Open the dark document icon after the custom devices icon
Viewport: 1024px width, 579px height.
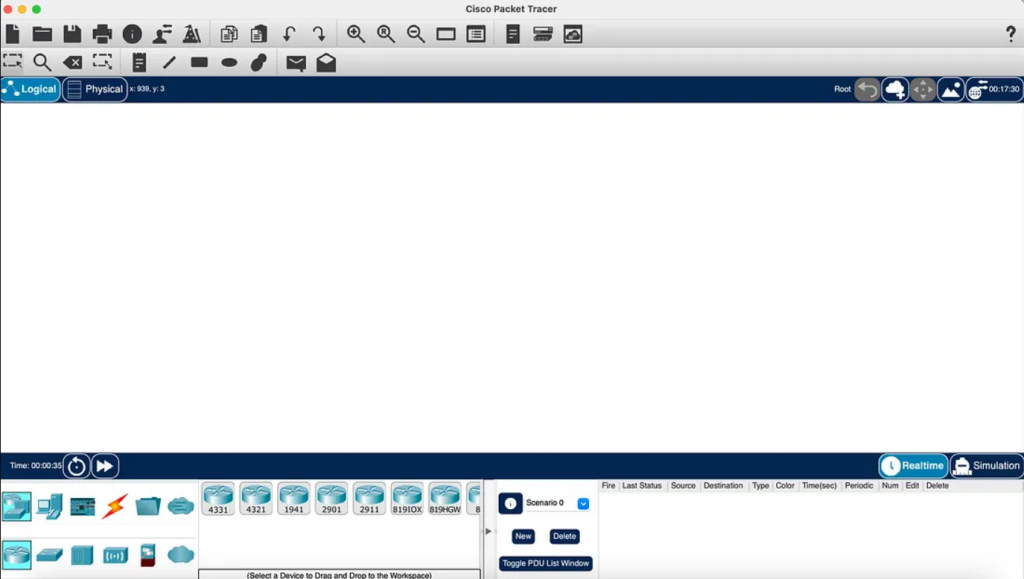pyautogui.click(x=513, y=34)
